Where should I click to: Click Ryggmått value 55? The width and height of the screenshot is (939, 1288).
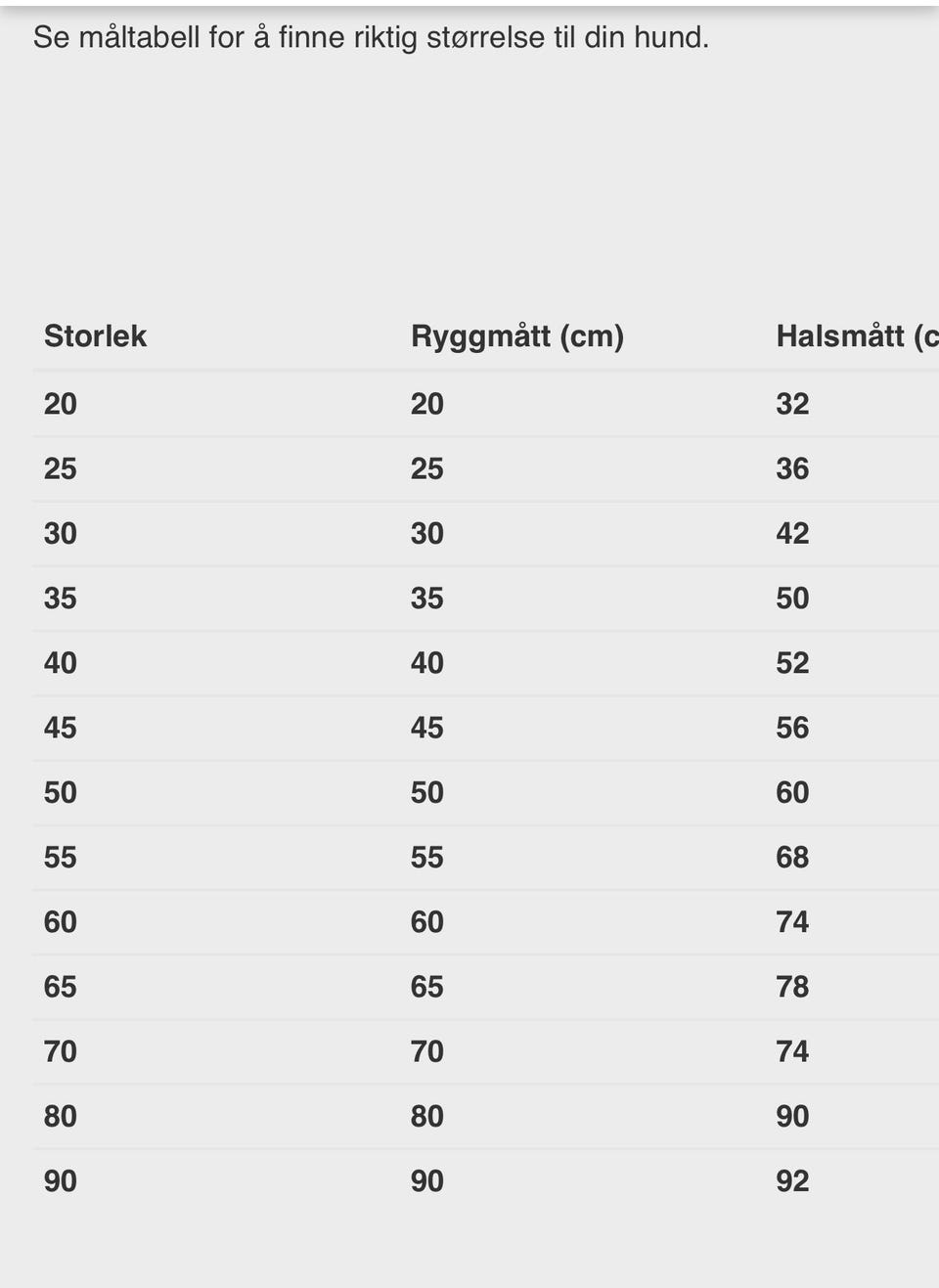click(x=427, y=858)
